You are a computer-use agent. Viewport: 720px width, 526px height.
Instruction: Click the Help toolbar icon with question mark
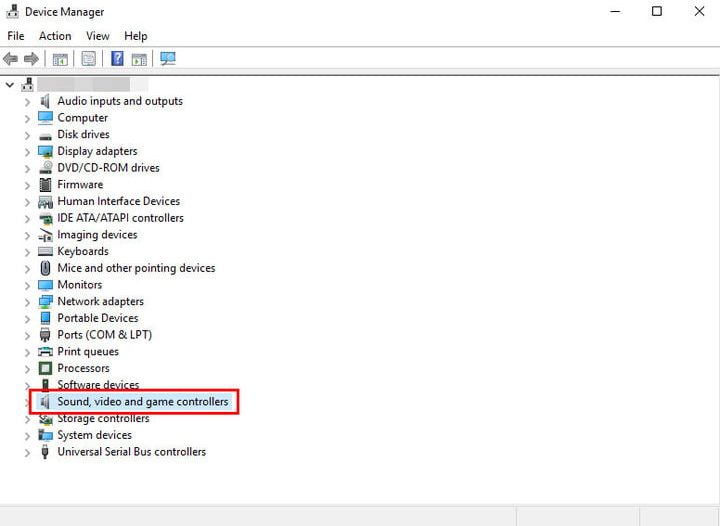[x=117, y=59]
